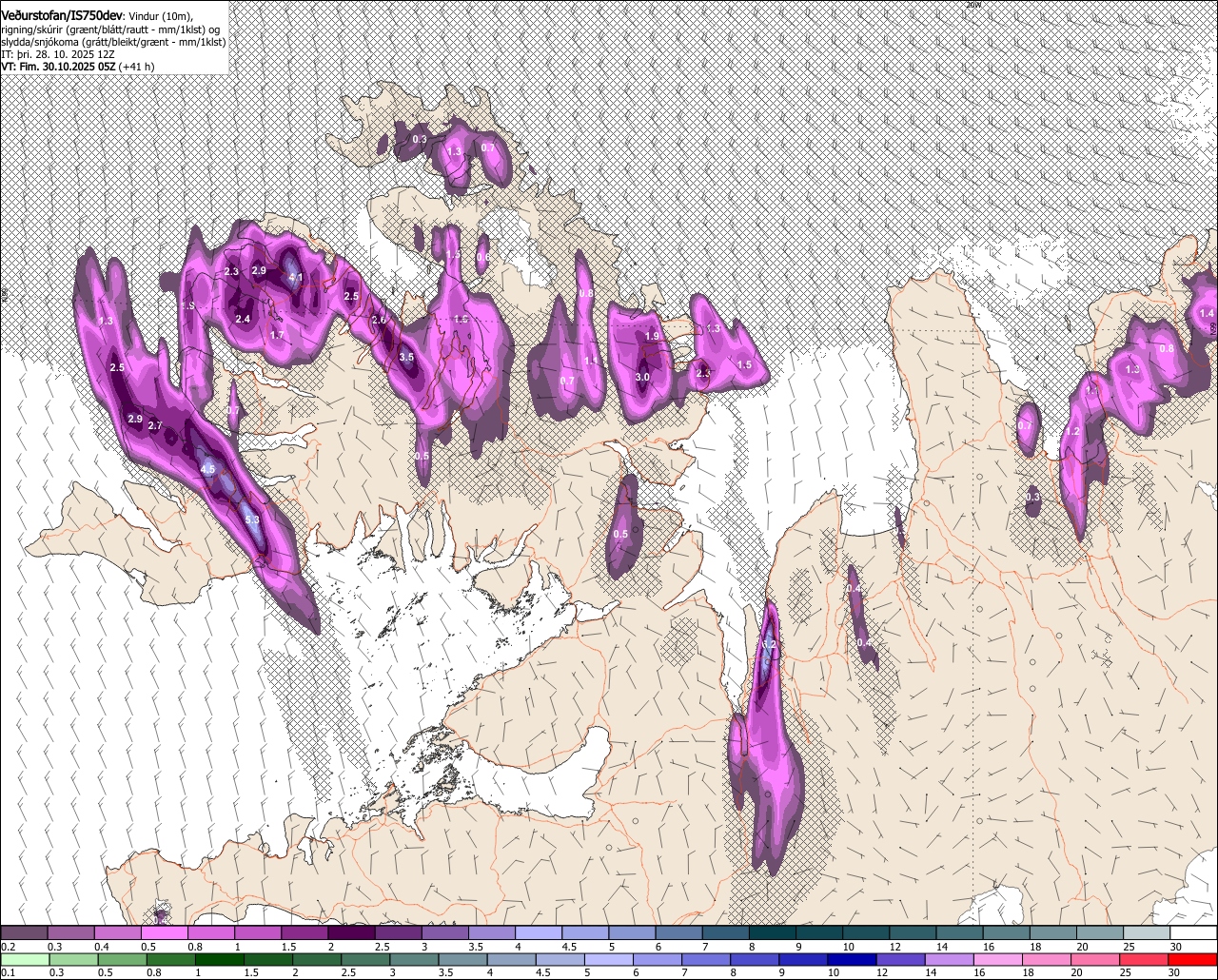Select the bright red legend swatch for 30
The width and height of the screenshot is (1218, 980).
tap(1194, 959)
